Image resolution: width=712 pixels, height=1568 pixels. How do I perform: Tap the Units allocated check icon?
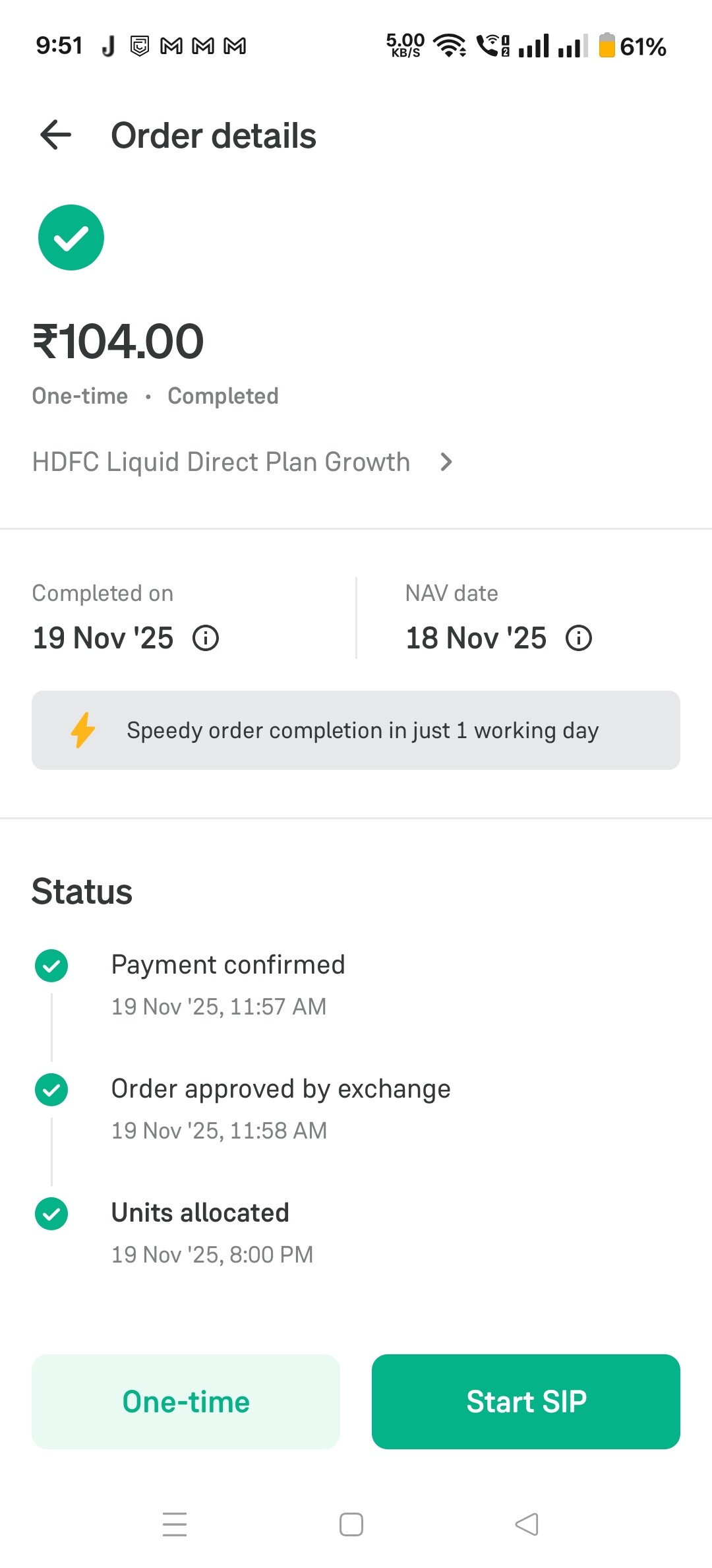[51, 1214]
